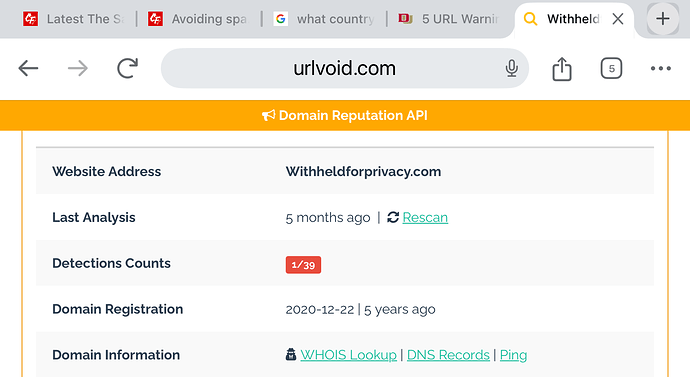Switch to the Avoiding spa tab
690x377 pixels.
(x=198, y=19)
